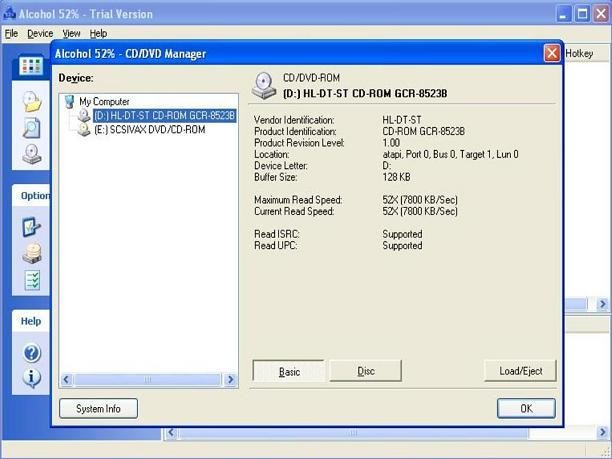The height and width of the screenshot is (459, 612).
Task: Open the Device menu
Action: click(40, 34)
